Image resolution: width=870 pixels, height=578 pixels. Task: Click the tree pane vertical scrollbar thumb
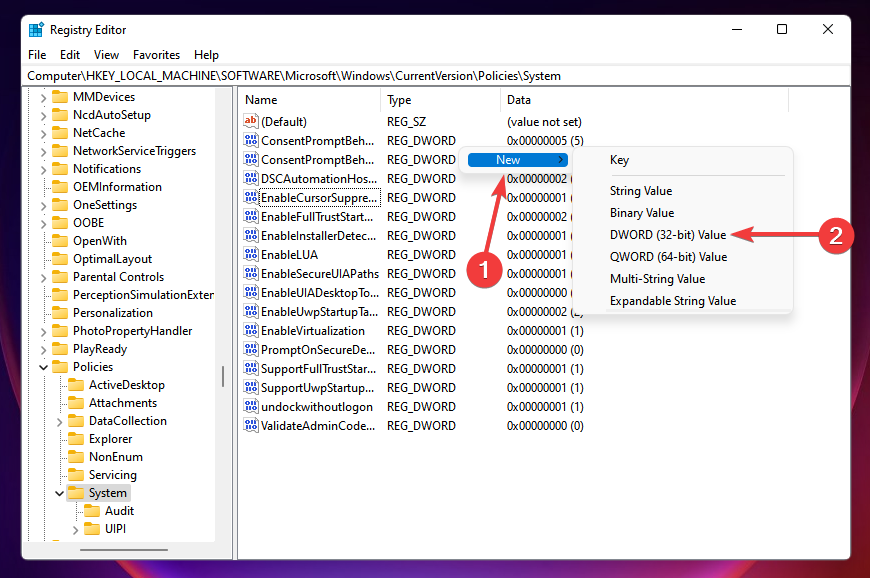tap(223, 377)
